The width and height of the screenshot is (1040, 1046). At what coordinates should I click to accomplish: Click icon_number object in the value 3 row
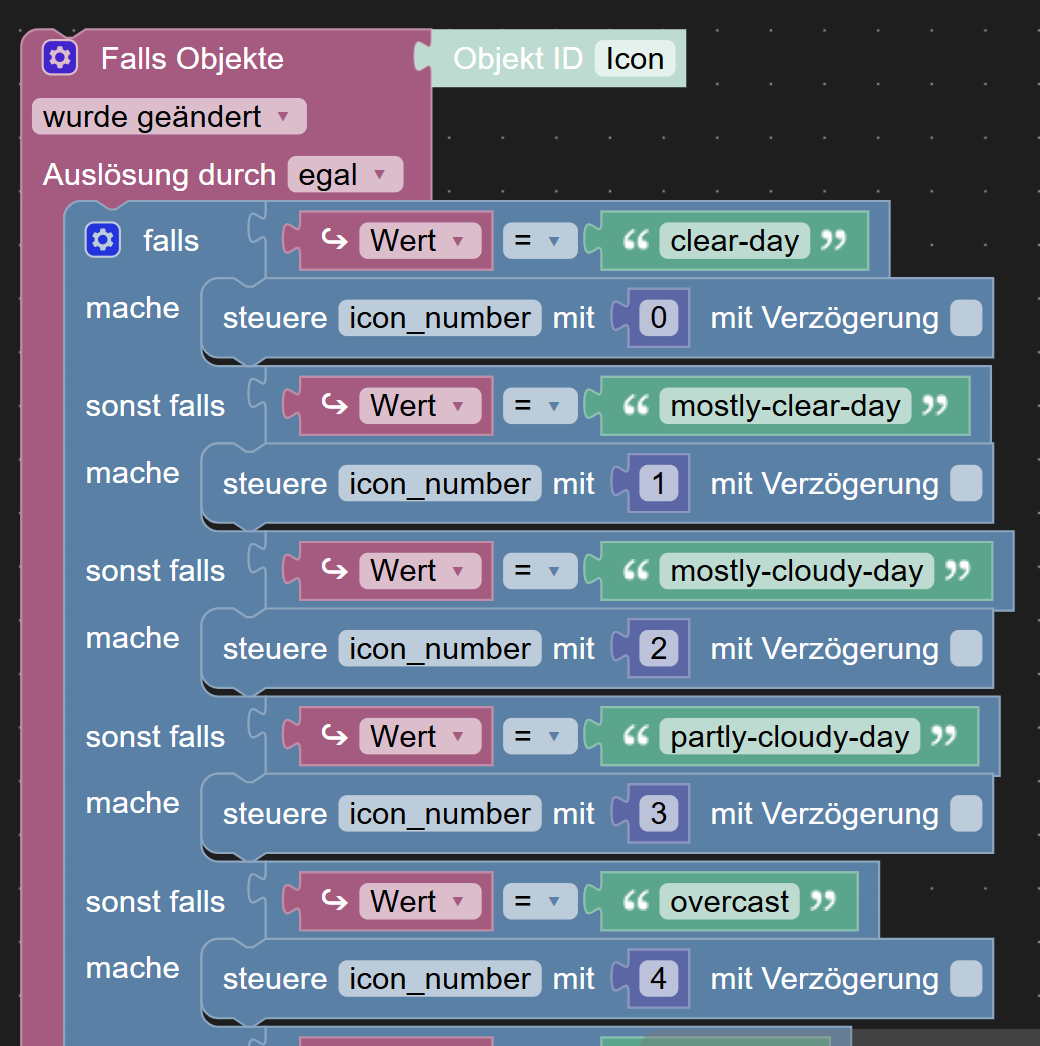coord(440,814)
